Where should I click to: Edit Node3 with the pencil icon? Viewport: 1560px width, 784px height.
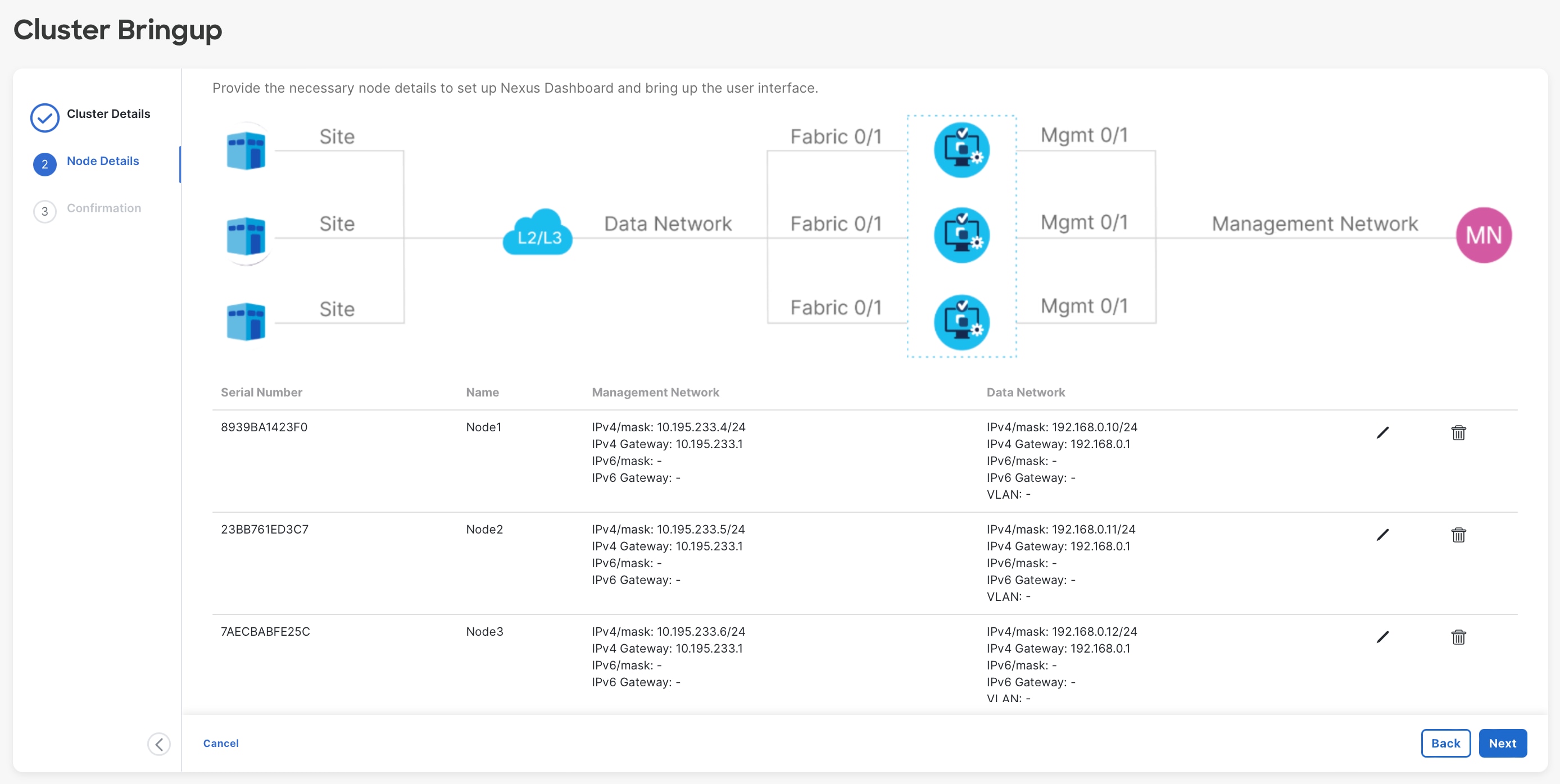[1382, 637]
